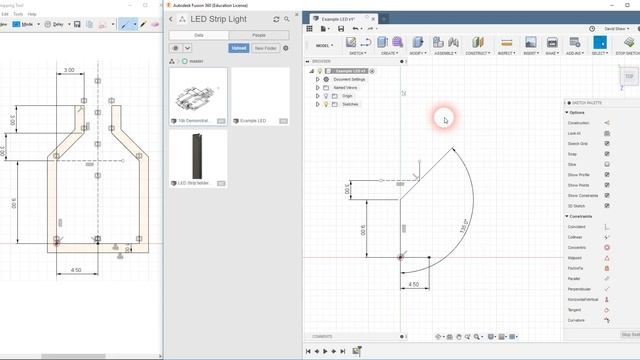This screenshot has width=640, height=360.
Task: Expand the Named Views tree node
Action: click(x=318, y=88)
